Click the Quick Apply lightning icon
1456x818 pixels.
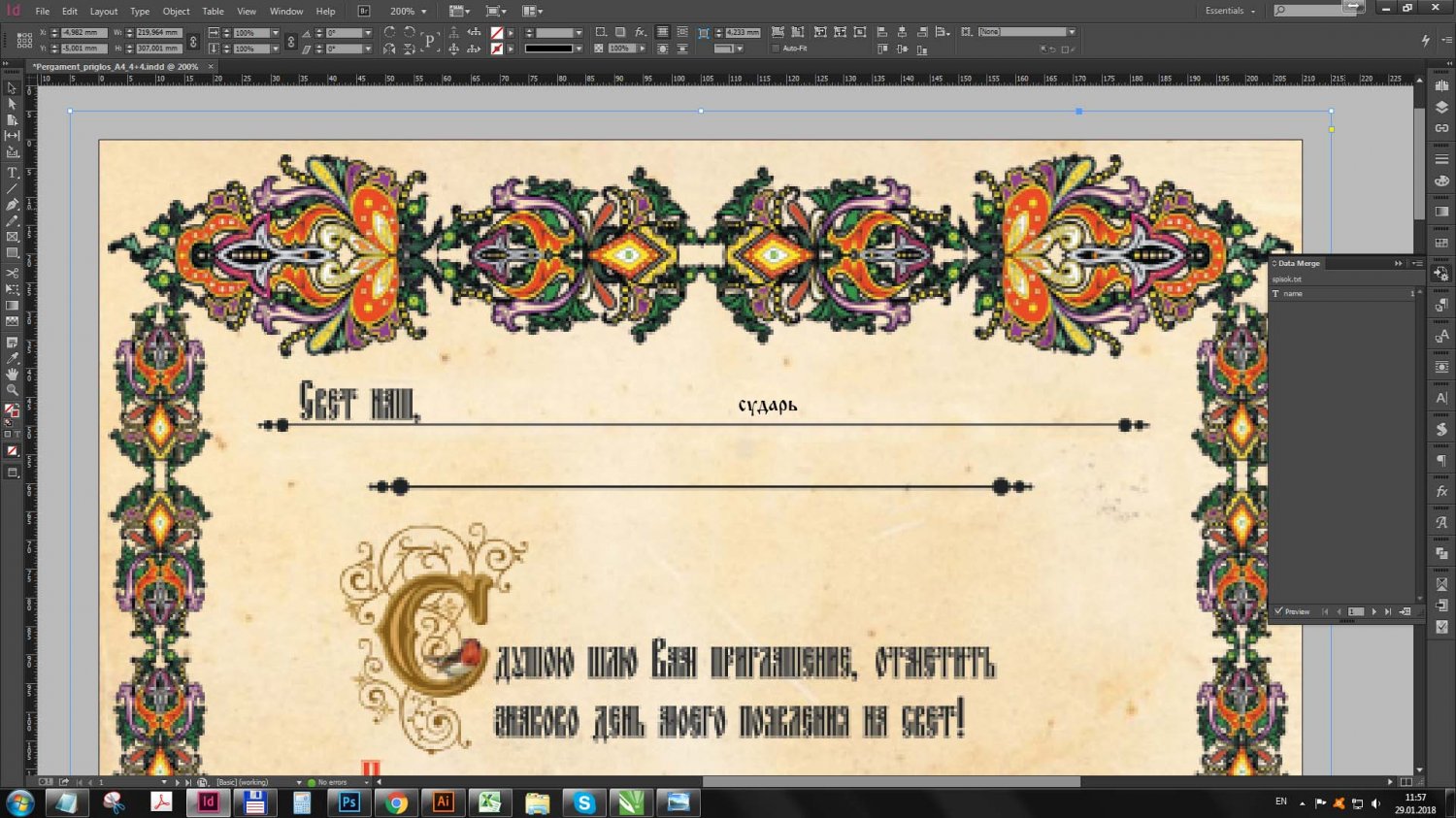click(x=1426, y=40)
